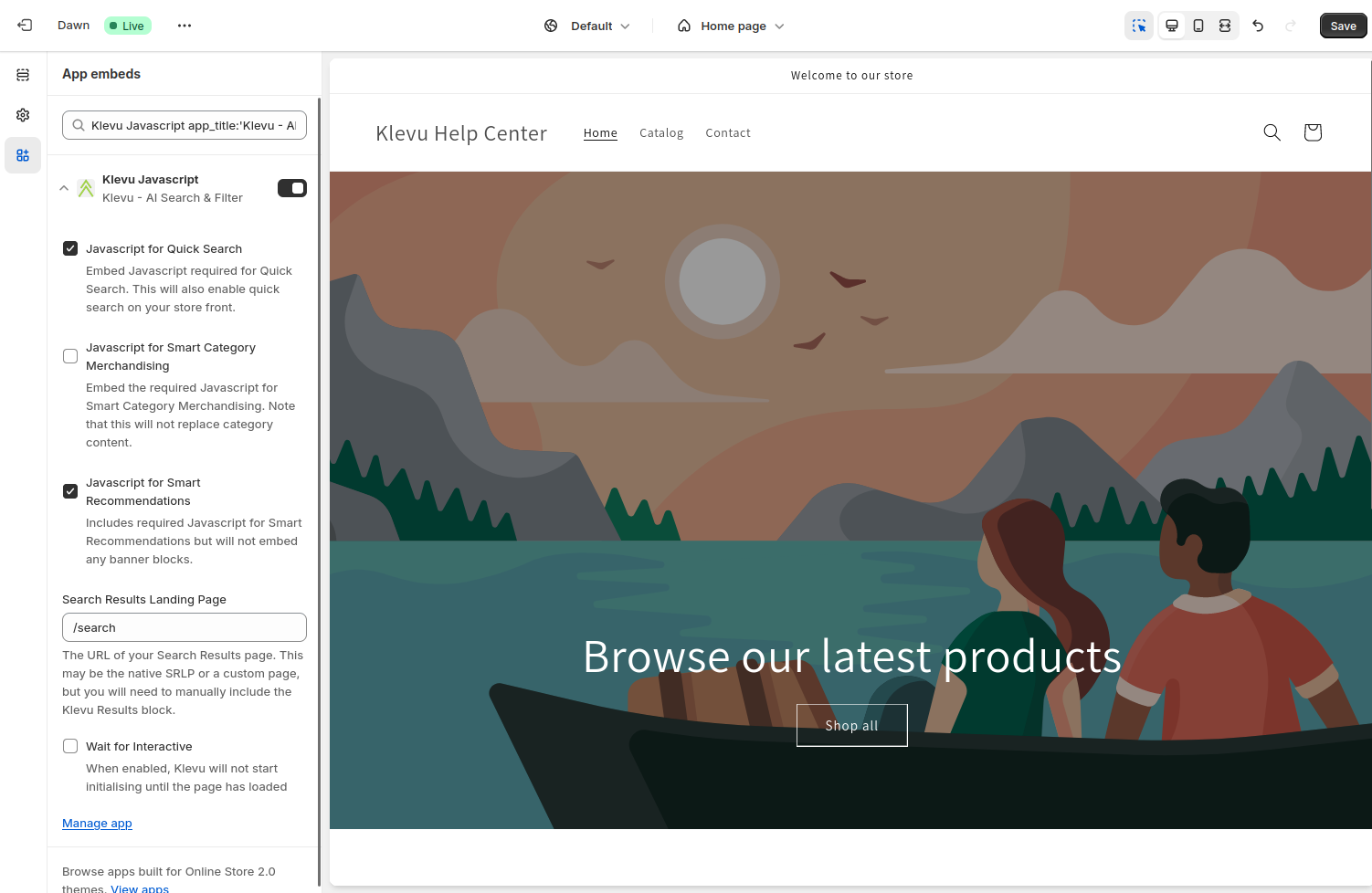The height and width of the screenshot is (893, 1372).
Task: Click the Live theme status badge
Action: click(127, 26)
